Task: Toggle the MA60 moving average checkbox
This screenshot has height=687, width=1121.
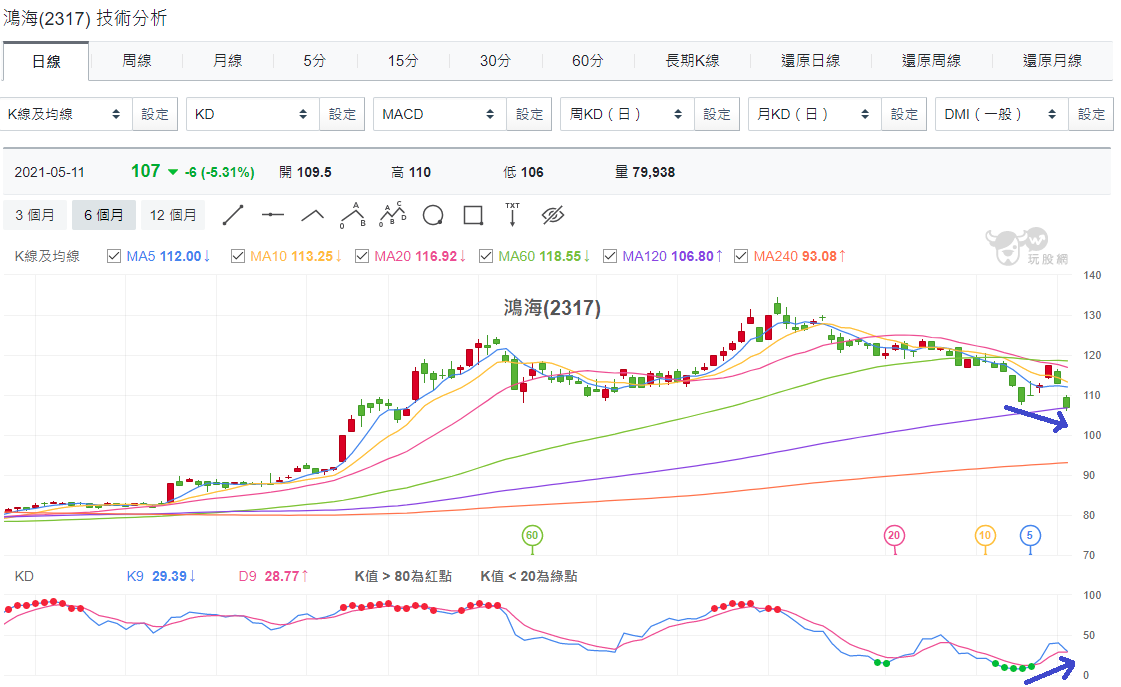Action: coord(485,256)
